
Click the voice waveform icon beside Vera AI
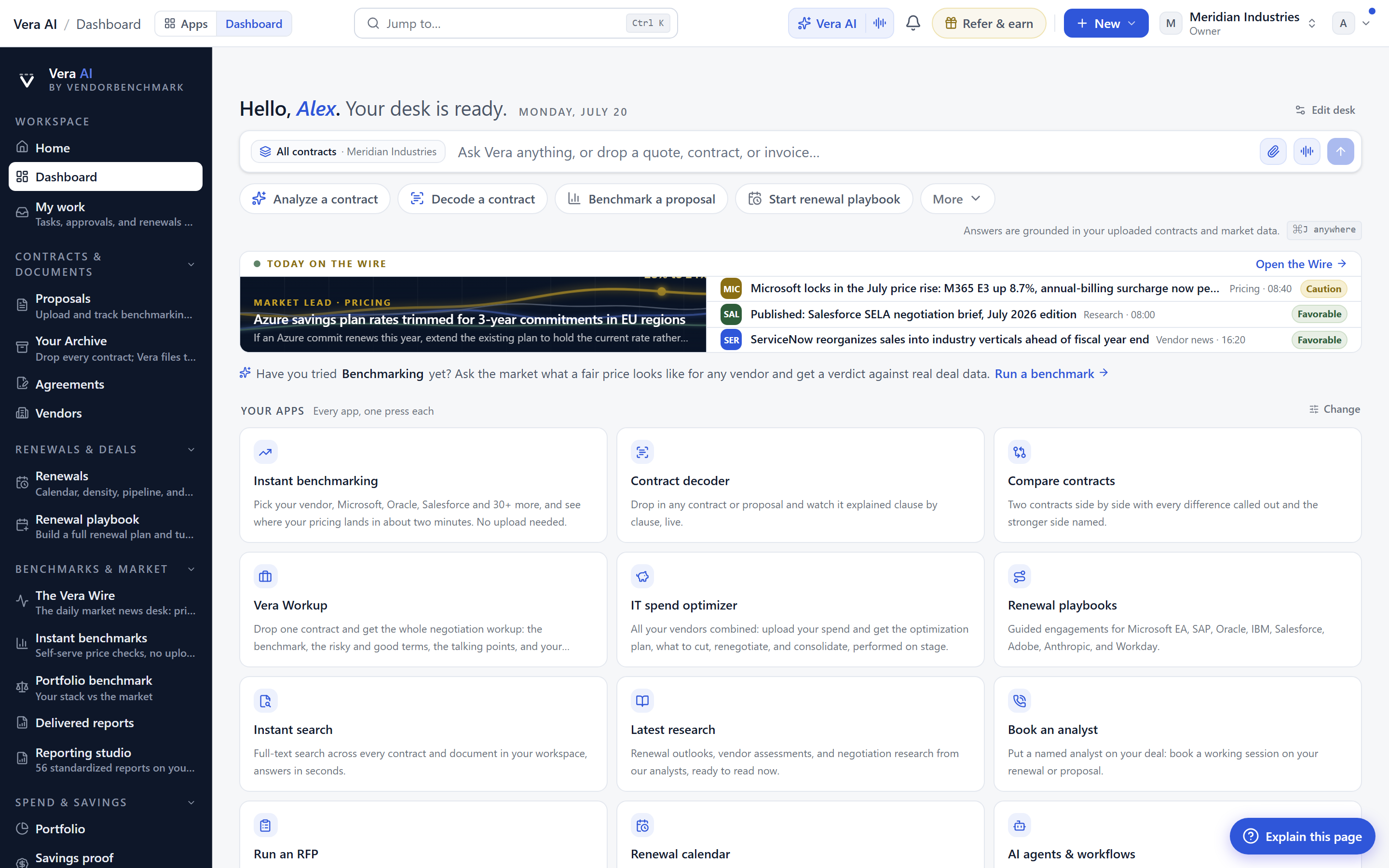(879, 24)
